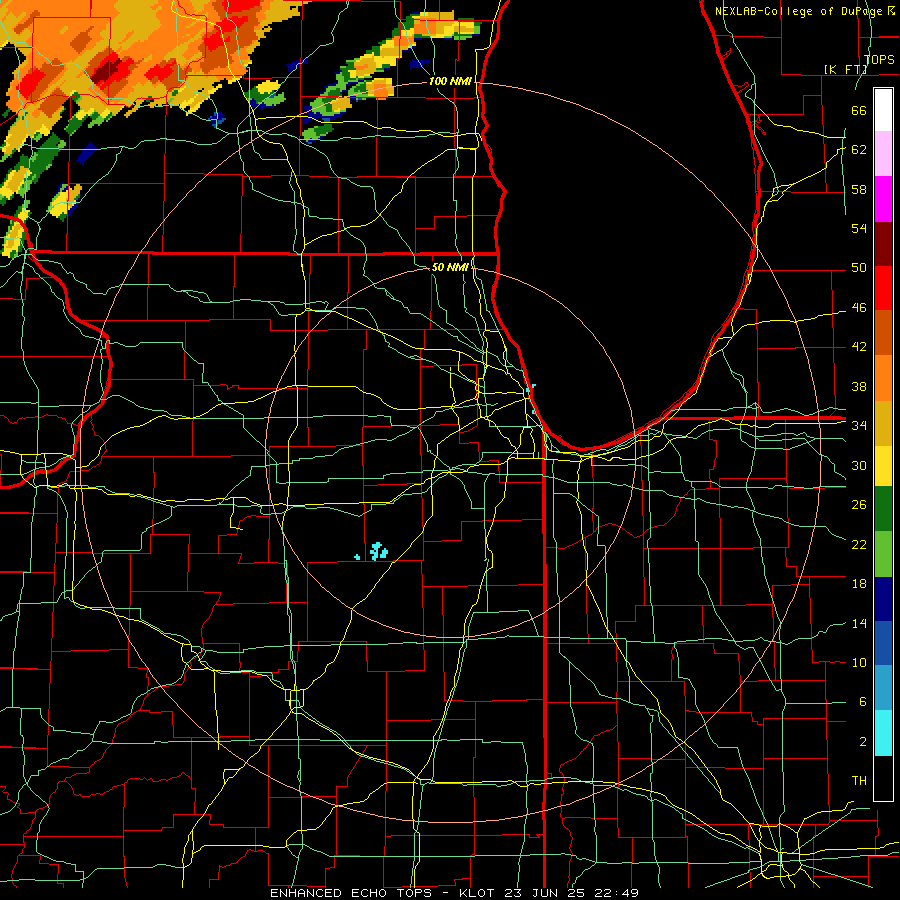Click the 26 legend value
Screen dimensions: 900x900
point(859,505)
